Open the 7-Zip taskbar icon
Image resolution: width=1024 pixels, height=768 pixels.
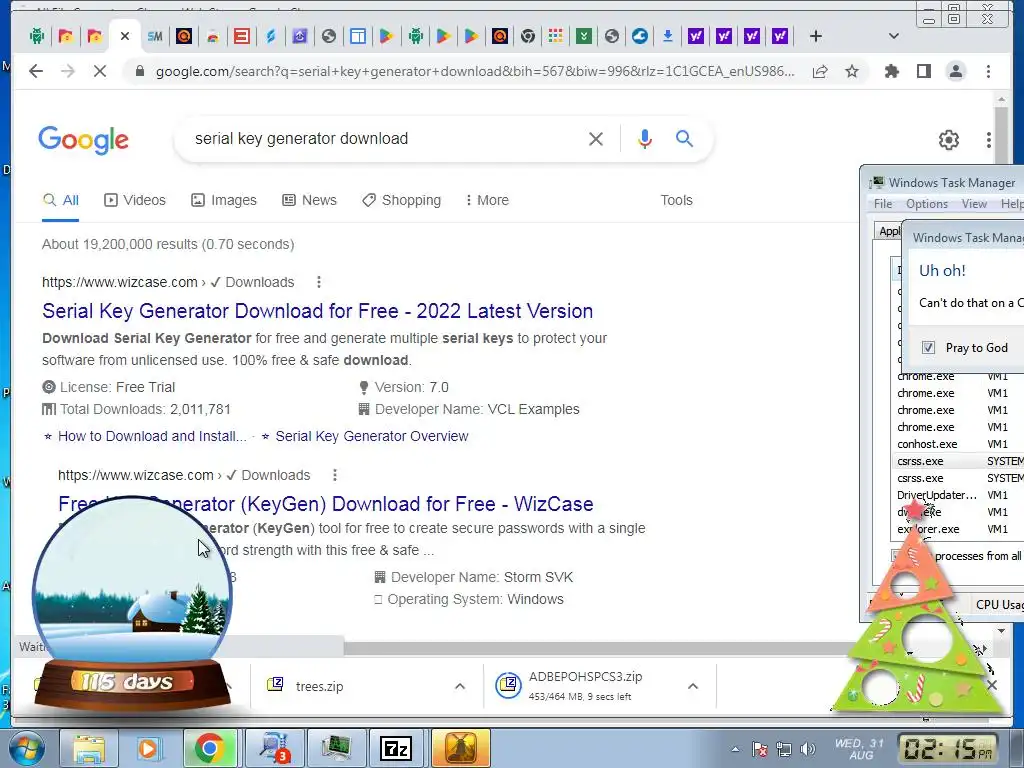pos(396,748)
